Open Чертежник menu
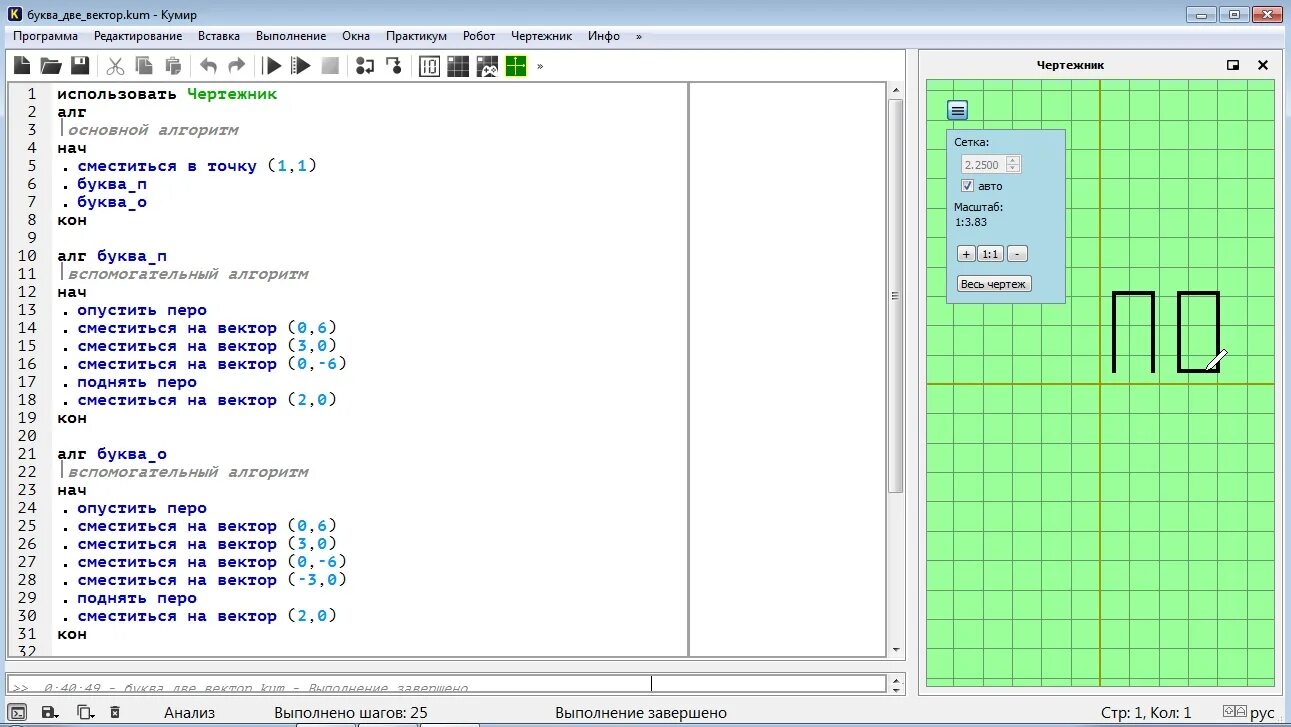This screenshot has width=1291, height=727. pos(541,36)
